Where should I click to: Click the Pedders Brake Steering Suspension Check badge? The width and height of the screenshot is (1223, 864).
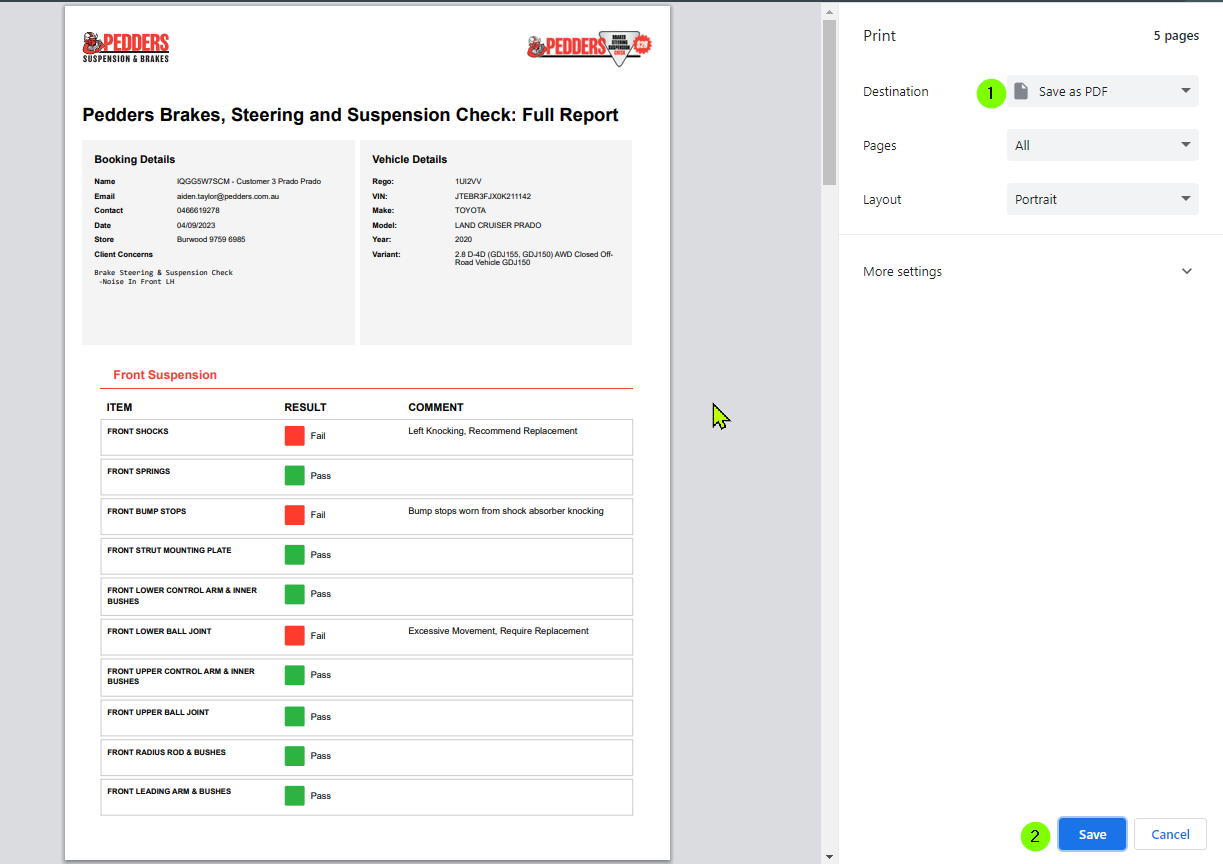(x=589, y=47)
